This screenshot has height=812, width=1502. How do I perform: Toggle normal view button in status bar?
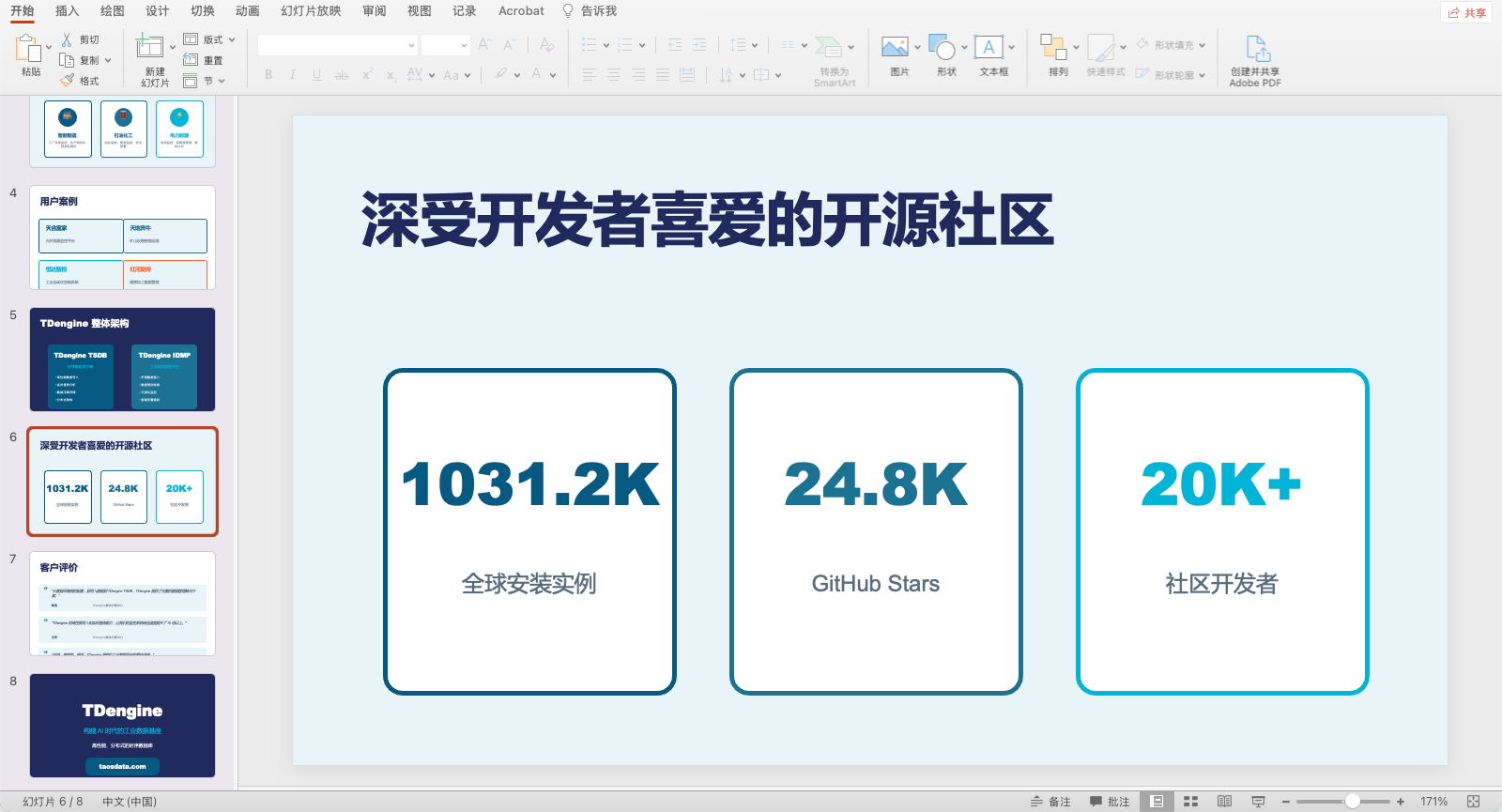coord(1157,802)
